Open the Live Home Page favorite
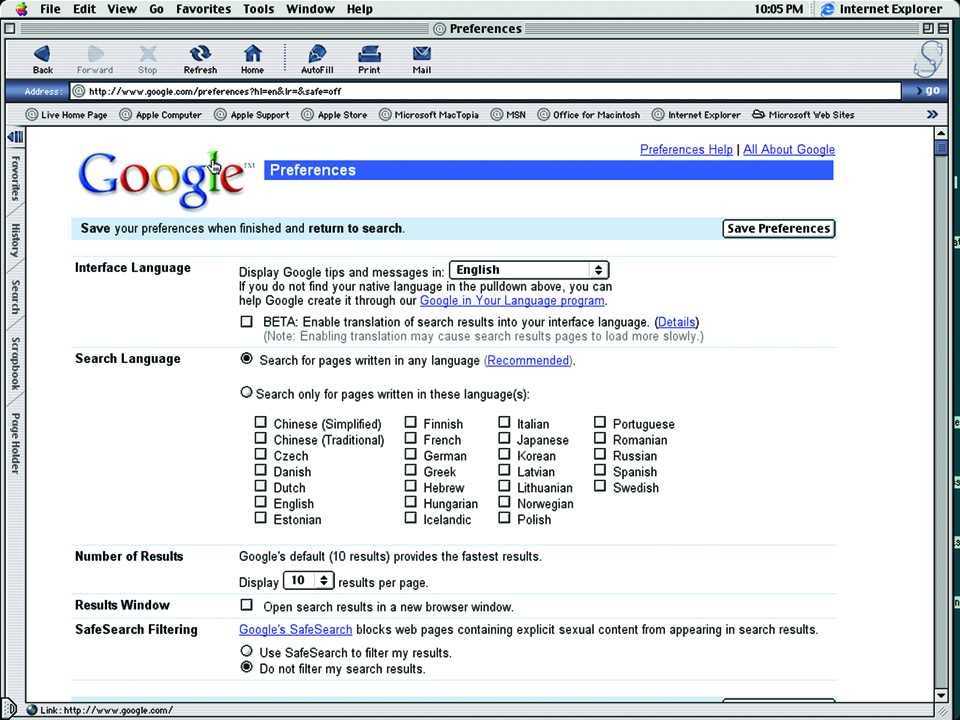960x720 pixels. [66, 114]
